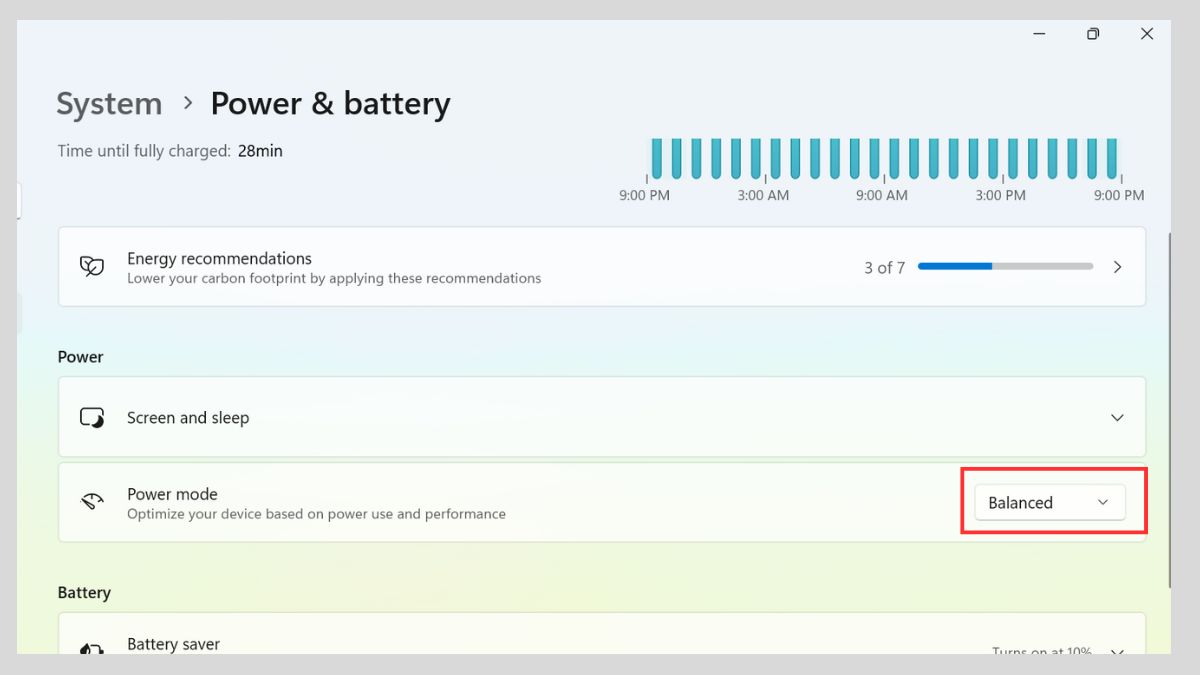Viewport: 1200px width, 675px height.
Task: Close the Settings window
Action: pyautogui.click(x=1147, y=34)
